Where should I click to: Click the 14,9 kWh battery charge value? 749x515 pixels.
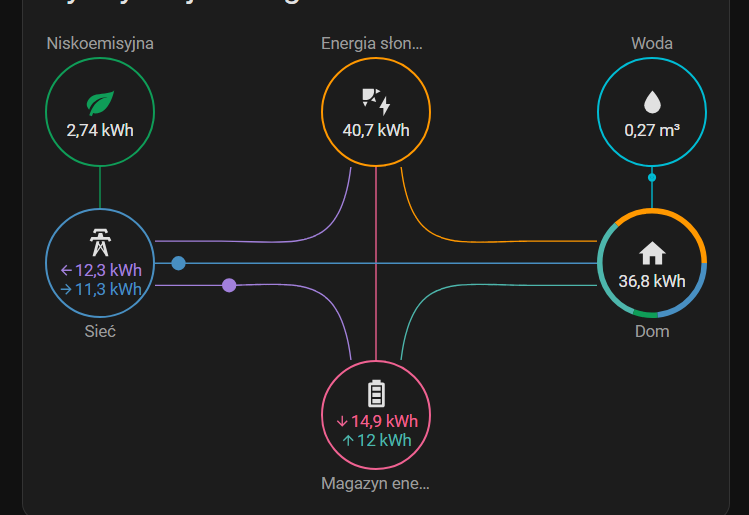click(x=376, y=420)
